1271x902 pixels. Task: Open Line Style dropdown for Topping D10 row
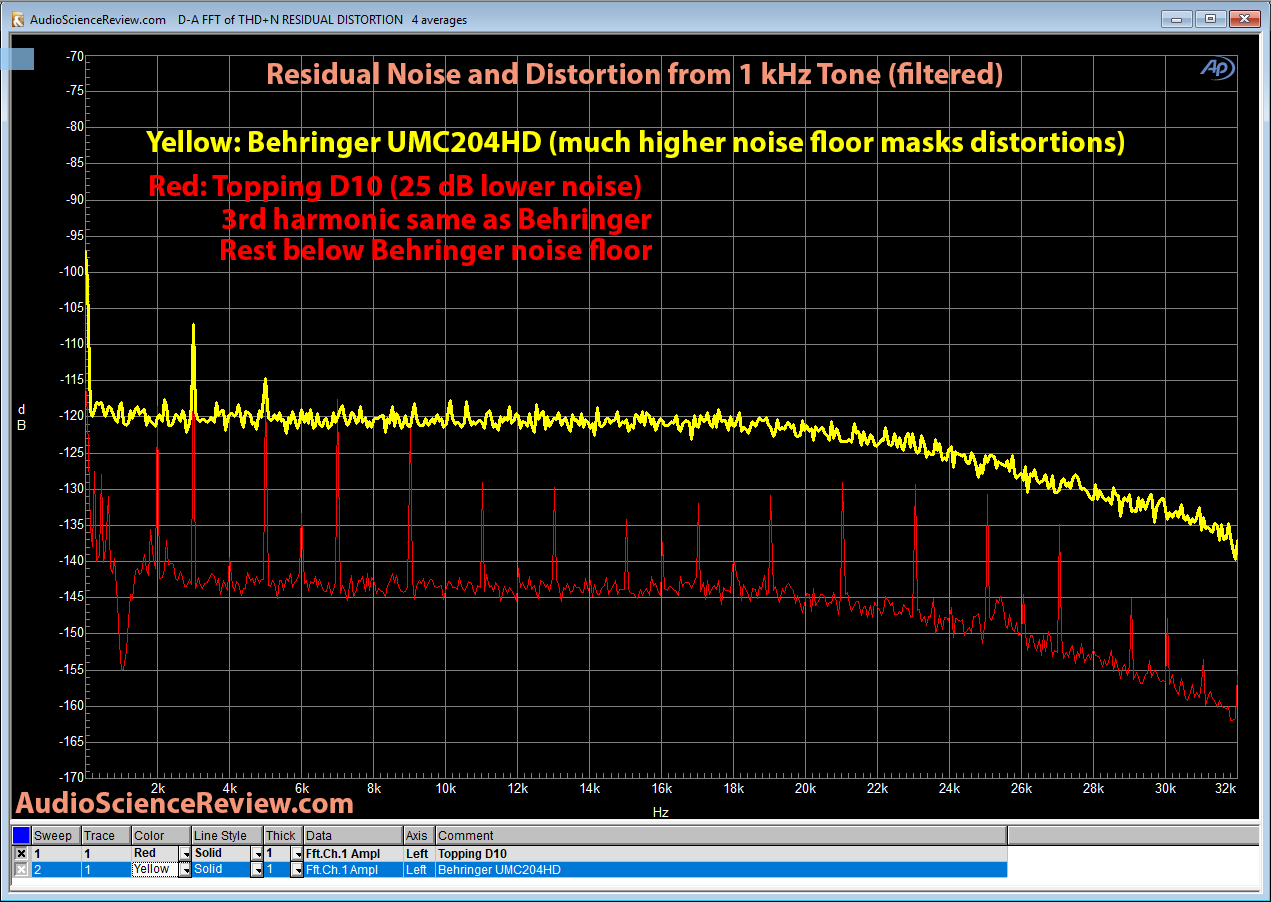(256, 854)
